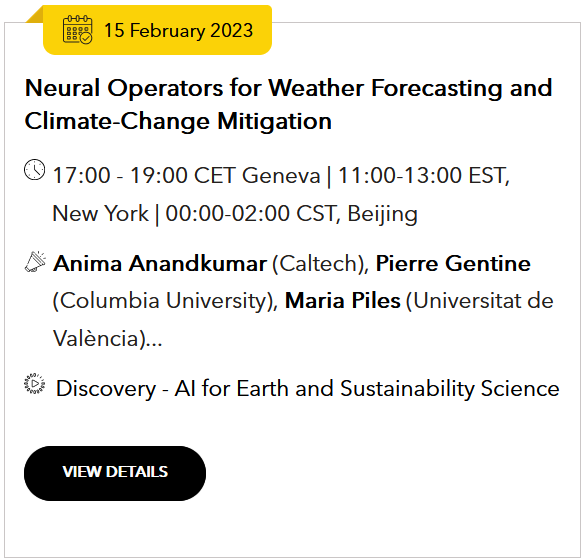Image resolution: width=584 pixels, height=560 pixels.
Task: Select the 15 February 2023 date badge
Action: click(x=157, y=30)
